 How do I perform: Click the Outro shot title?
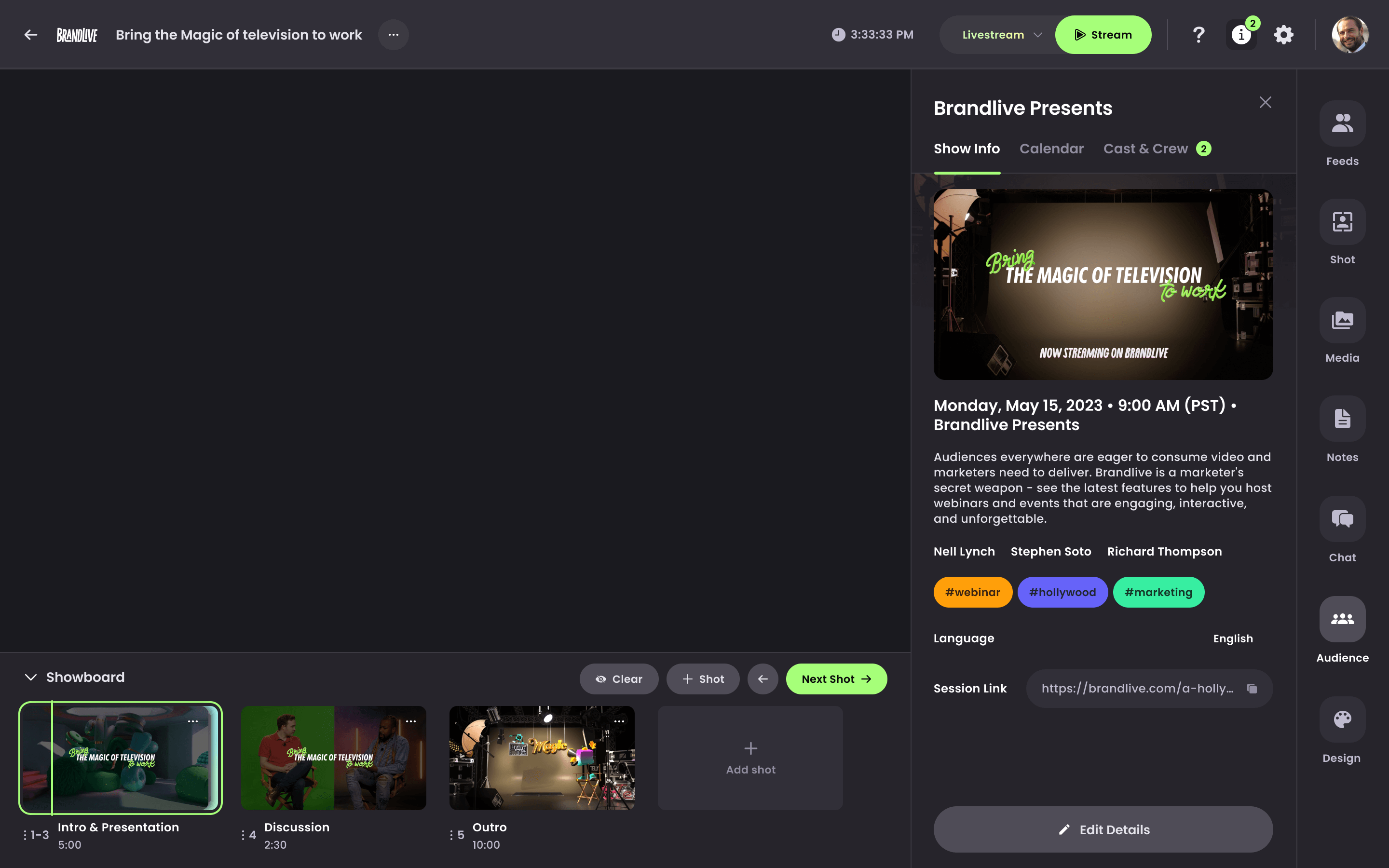[x=490, y=827]
